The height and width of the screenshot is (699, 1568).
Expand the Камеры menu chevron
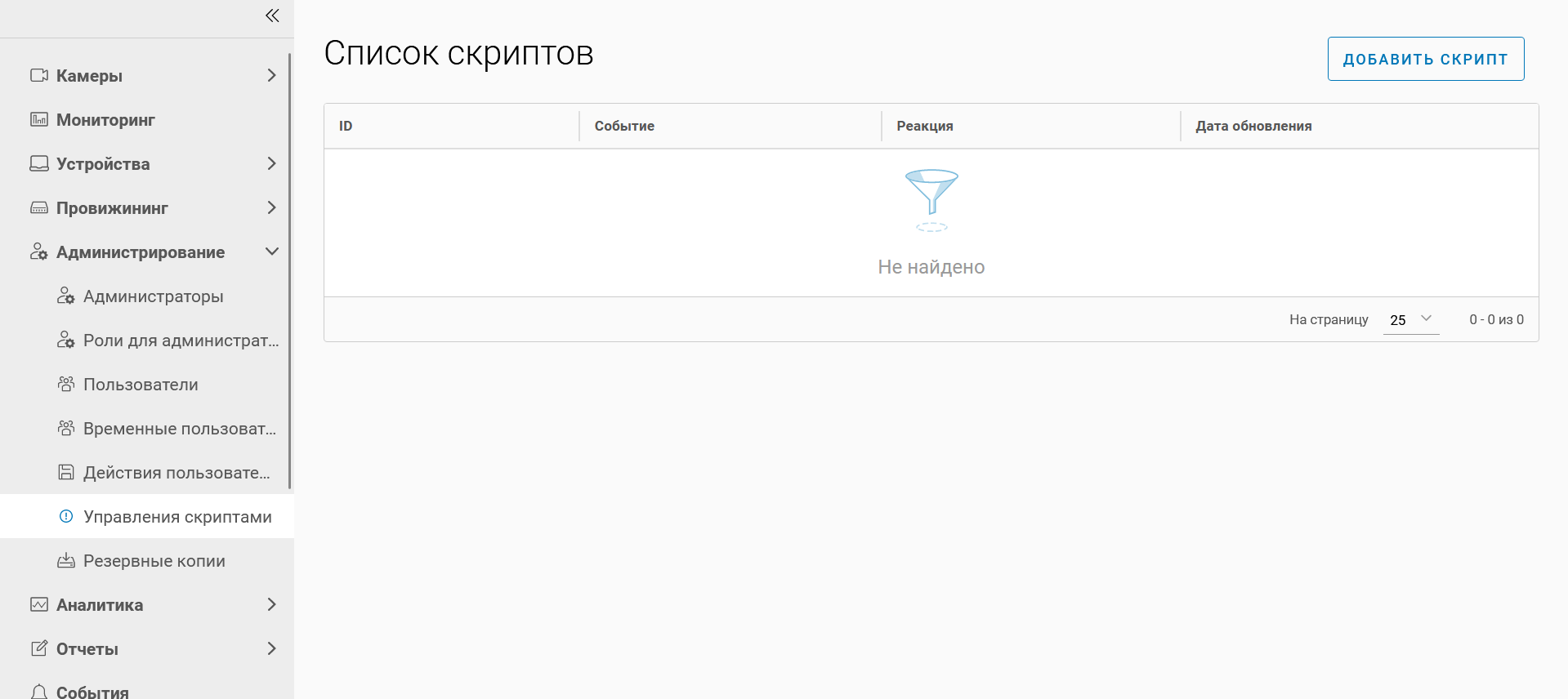(271, 76)
